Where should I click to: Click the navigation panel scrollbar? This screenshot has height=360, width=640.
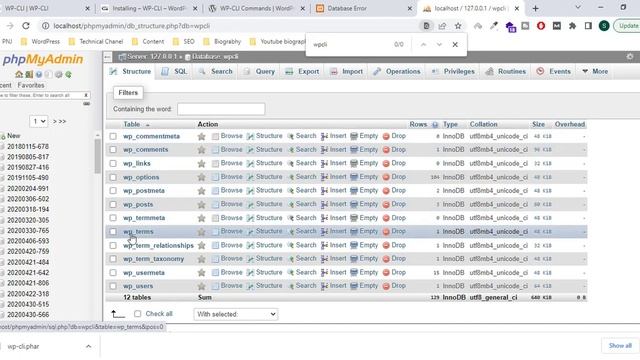[97, 156]
